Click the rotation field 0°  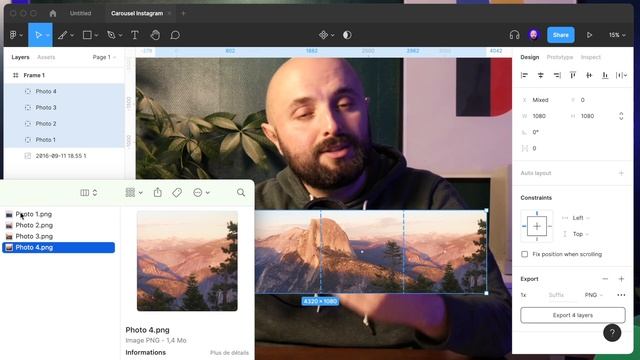point(536,132)
